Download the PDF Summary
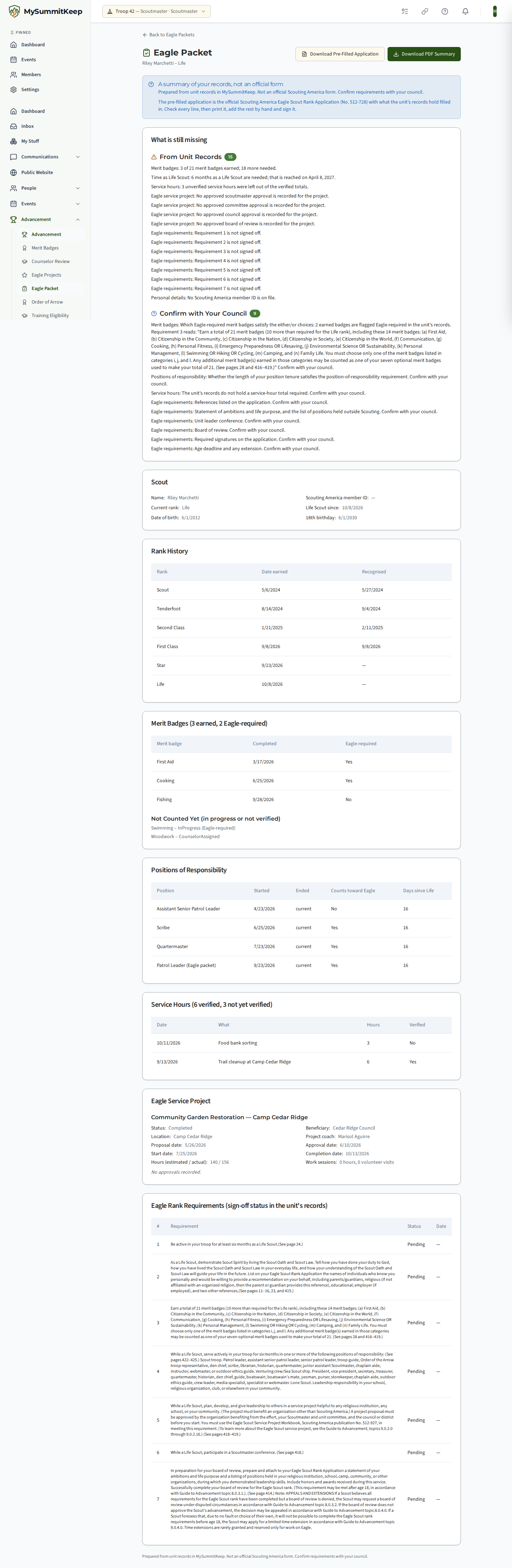This screenshot has height=1568, width=512. coord(424,54)
